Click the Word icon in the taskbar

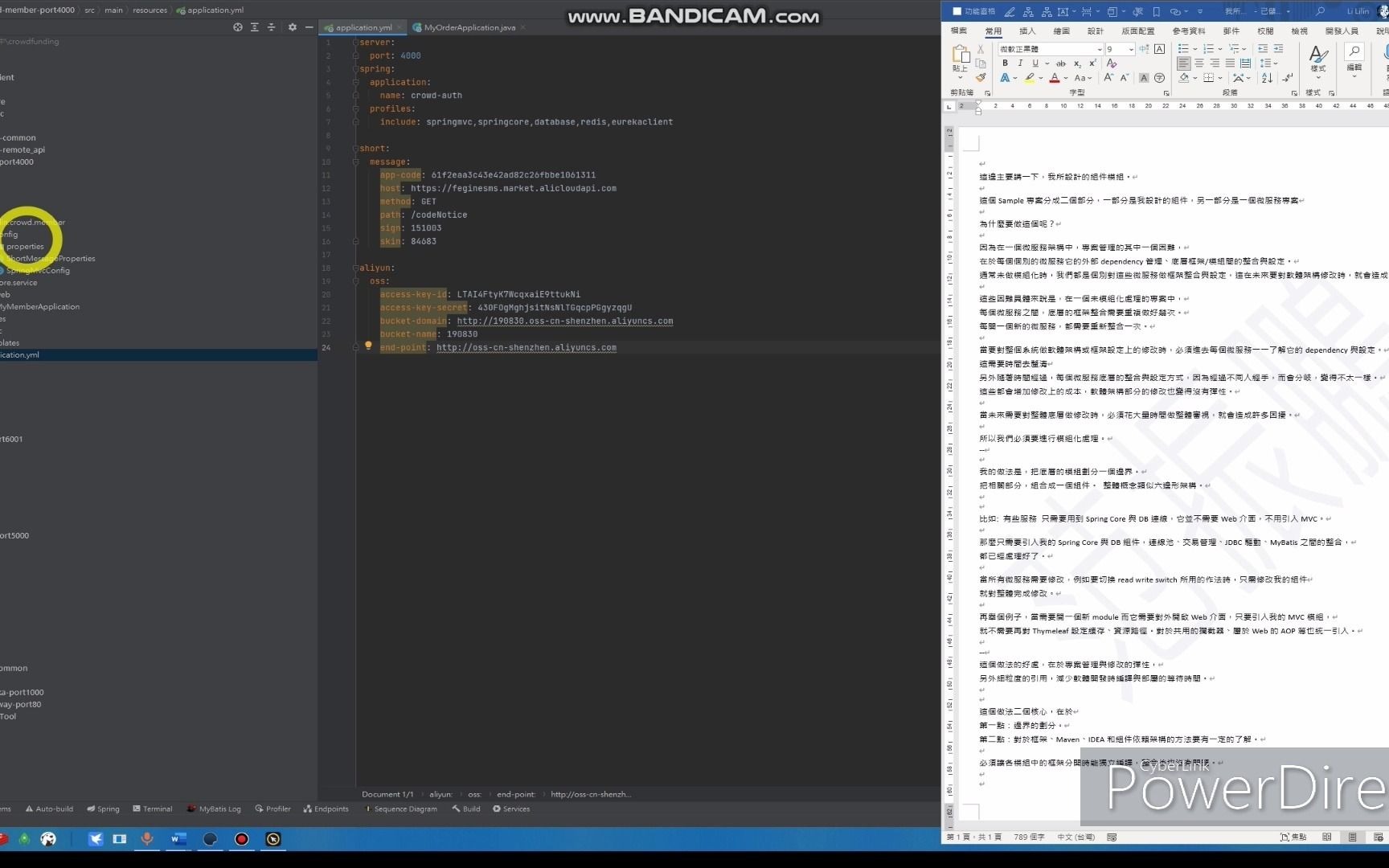[x=178, y=839]
